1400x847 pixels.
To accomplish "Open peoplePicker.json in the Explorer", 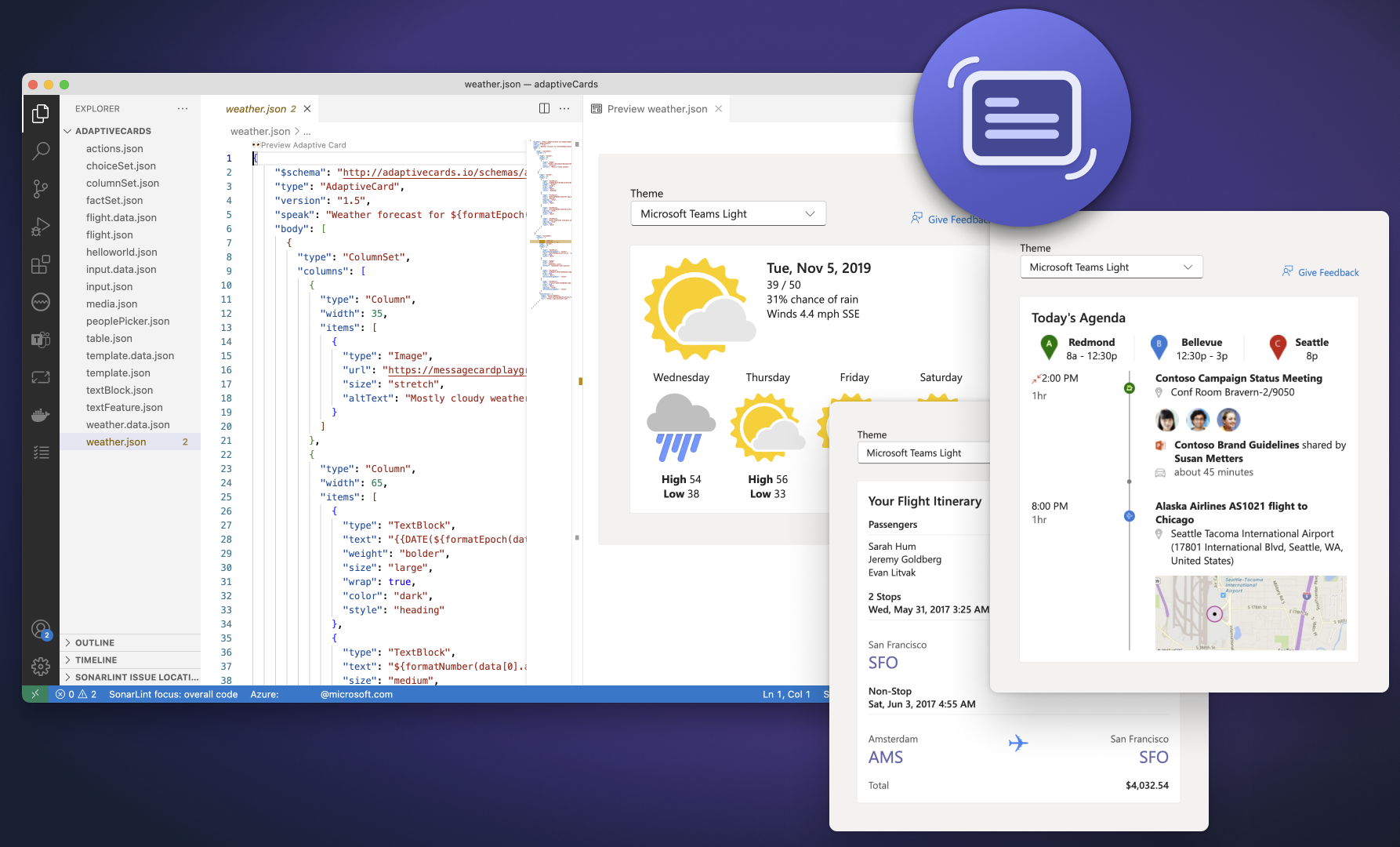I will (130, 321).
